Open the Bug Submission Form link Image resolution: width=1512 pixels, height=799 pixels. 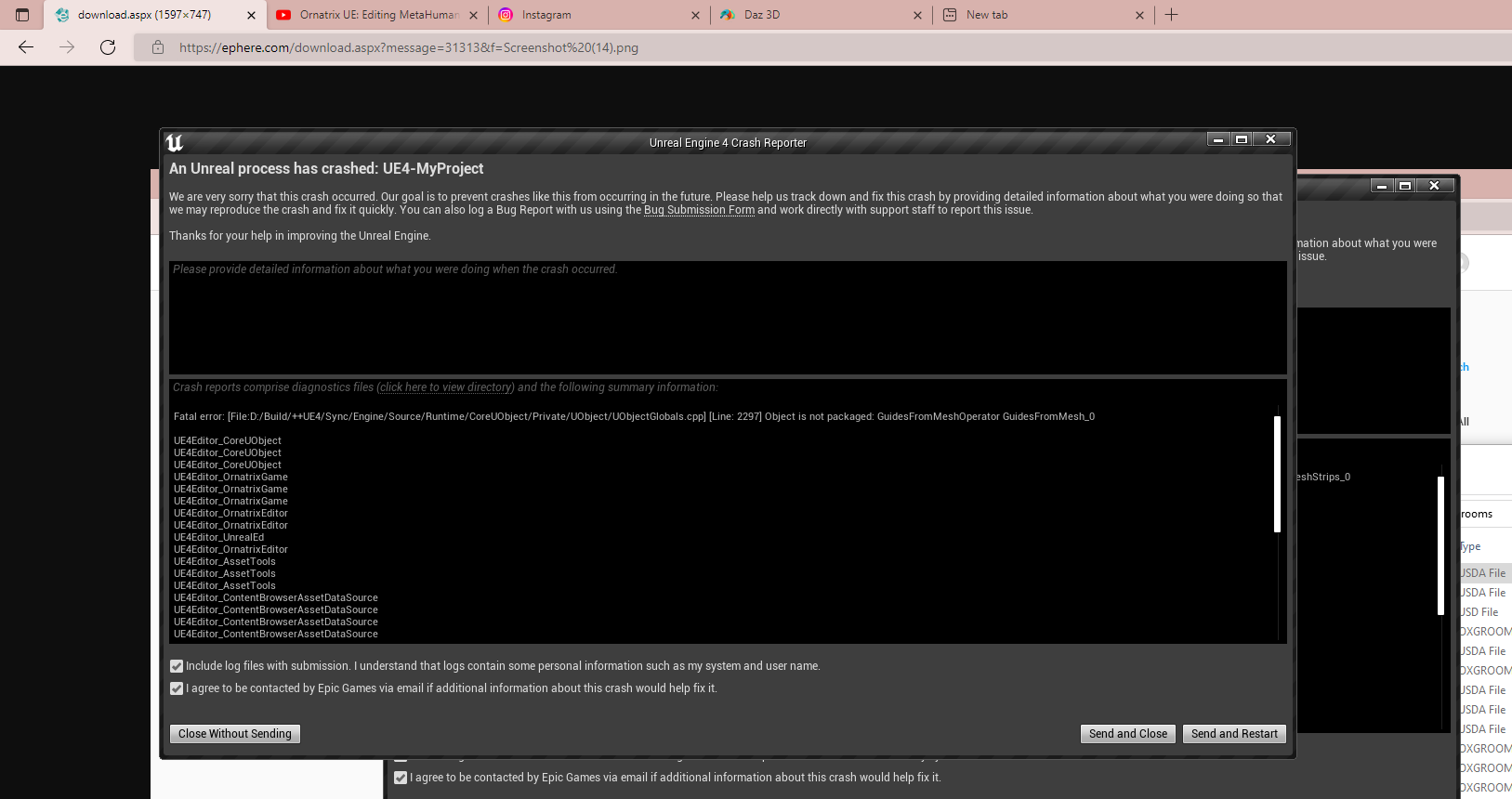[x=699, y=210]
